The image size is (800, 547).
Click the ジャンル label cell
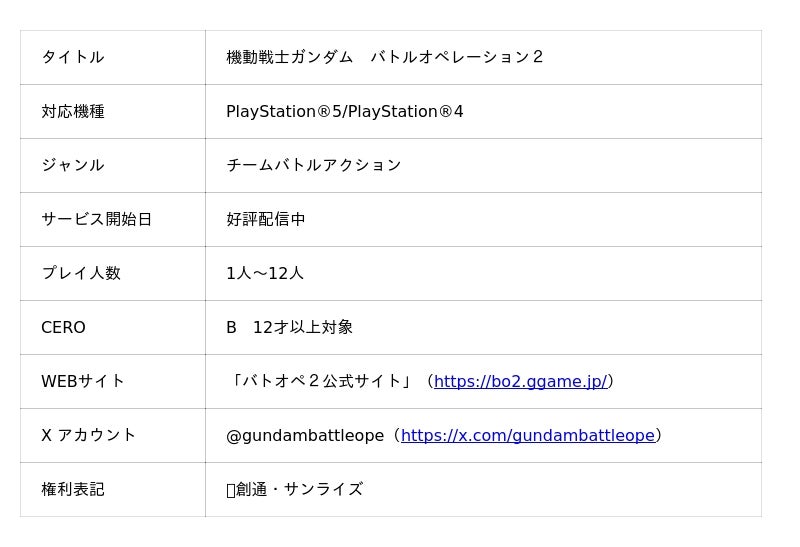[x=73, y=165]
